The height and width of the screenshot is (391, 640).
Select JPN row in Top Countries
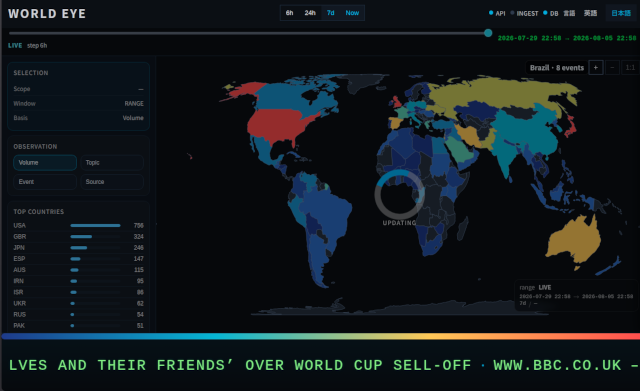(x=78, y=248)
